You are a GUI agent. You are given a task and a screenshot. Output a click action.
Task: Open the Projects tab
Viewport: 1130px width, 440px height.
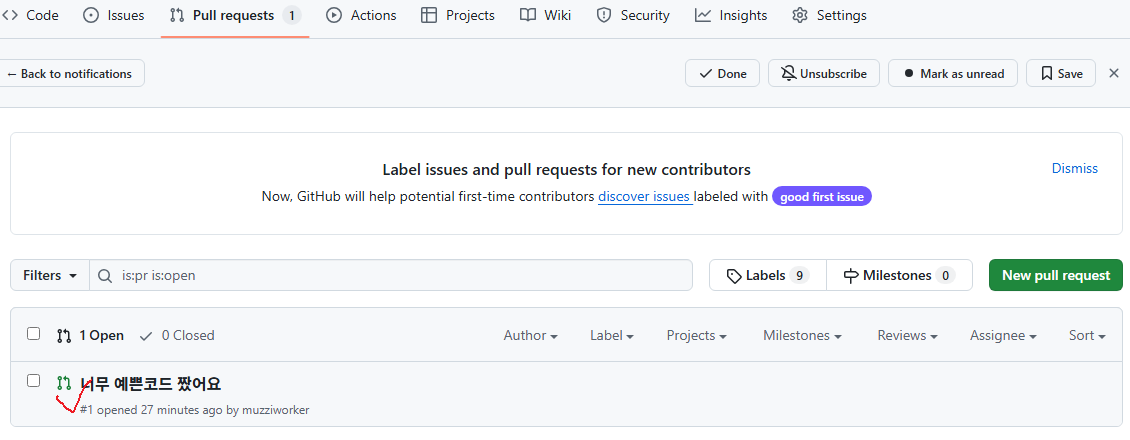458,15
